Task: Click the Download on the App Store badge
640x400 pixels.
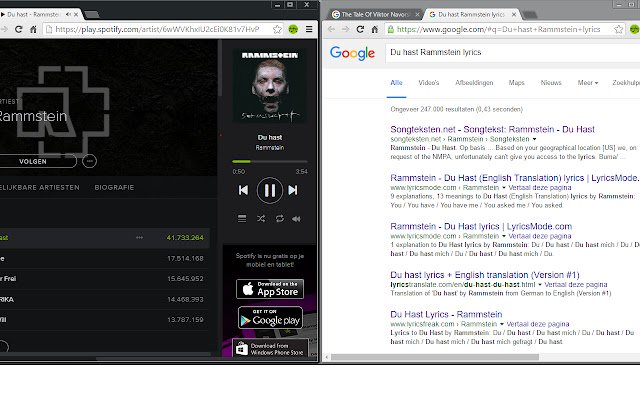Action: (x=270, y=289)
